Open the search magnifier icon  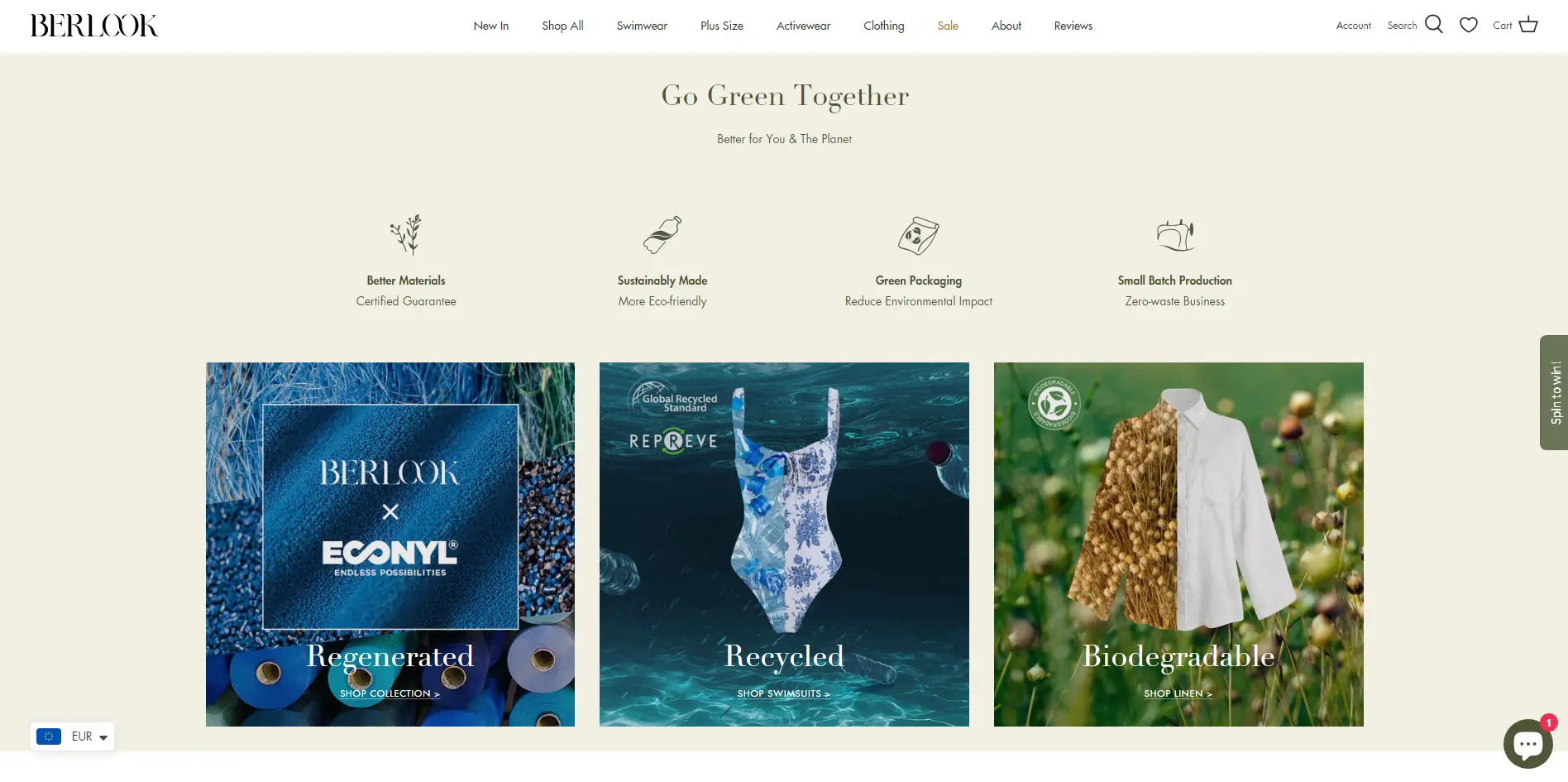click(1434, 25)
